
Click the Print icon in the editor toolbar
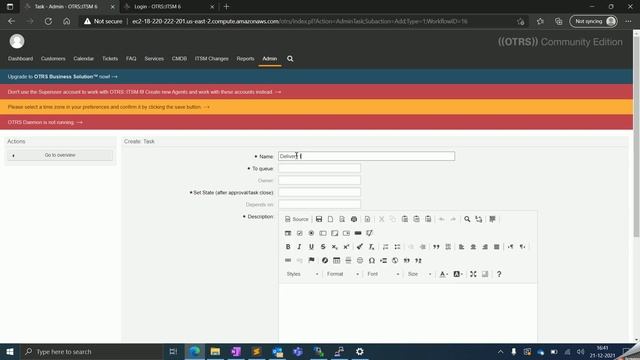(x=354, y=219)
